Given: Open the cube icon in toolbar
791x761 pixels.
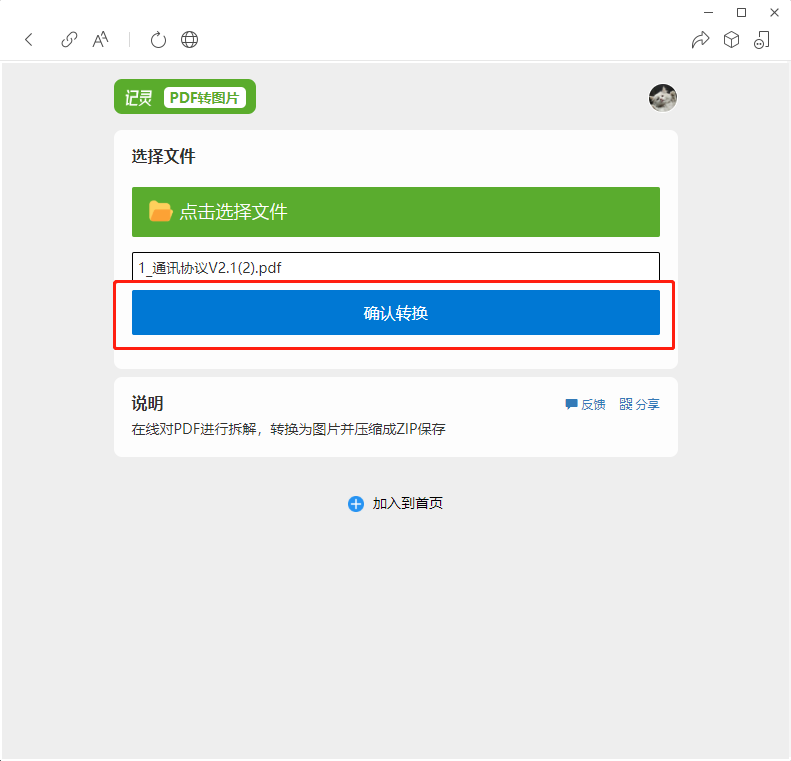Looking at the screenshot, I should tap(731, 39).
